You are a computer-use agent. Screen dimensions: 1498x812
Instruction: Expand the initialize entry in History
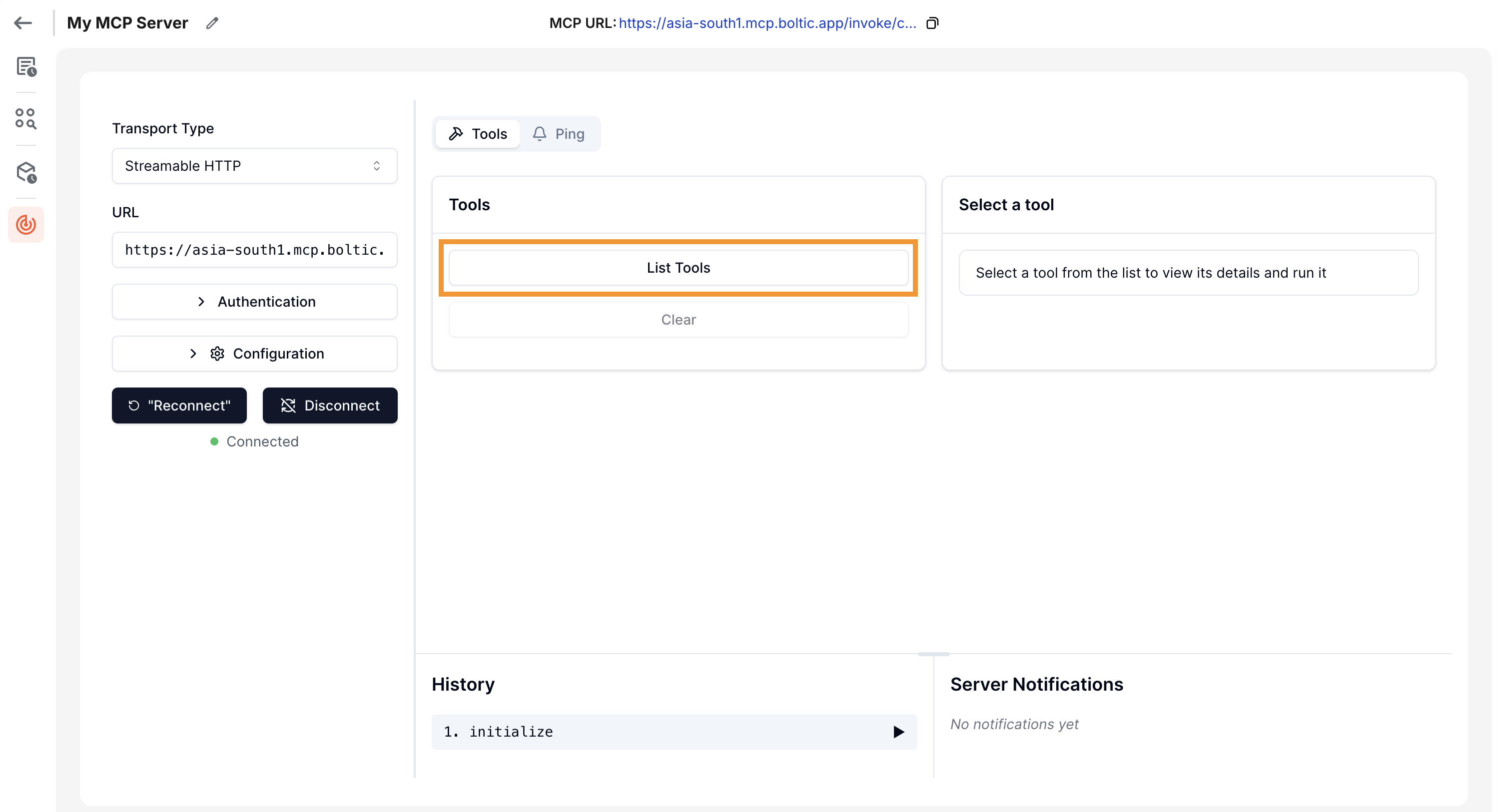[x=898, y=732]
